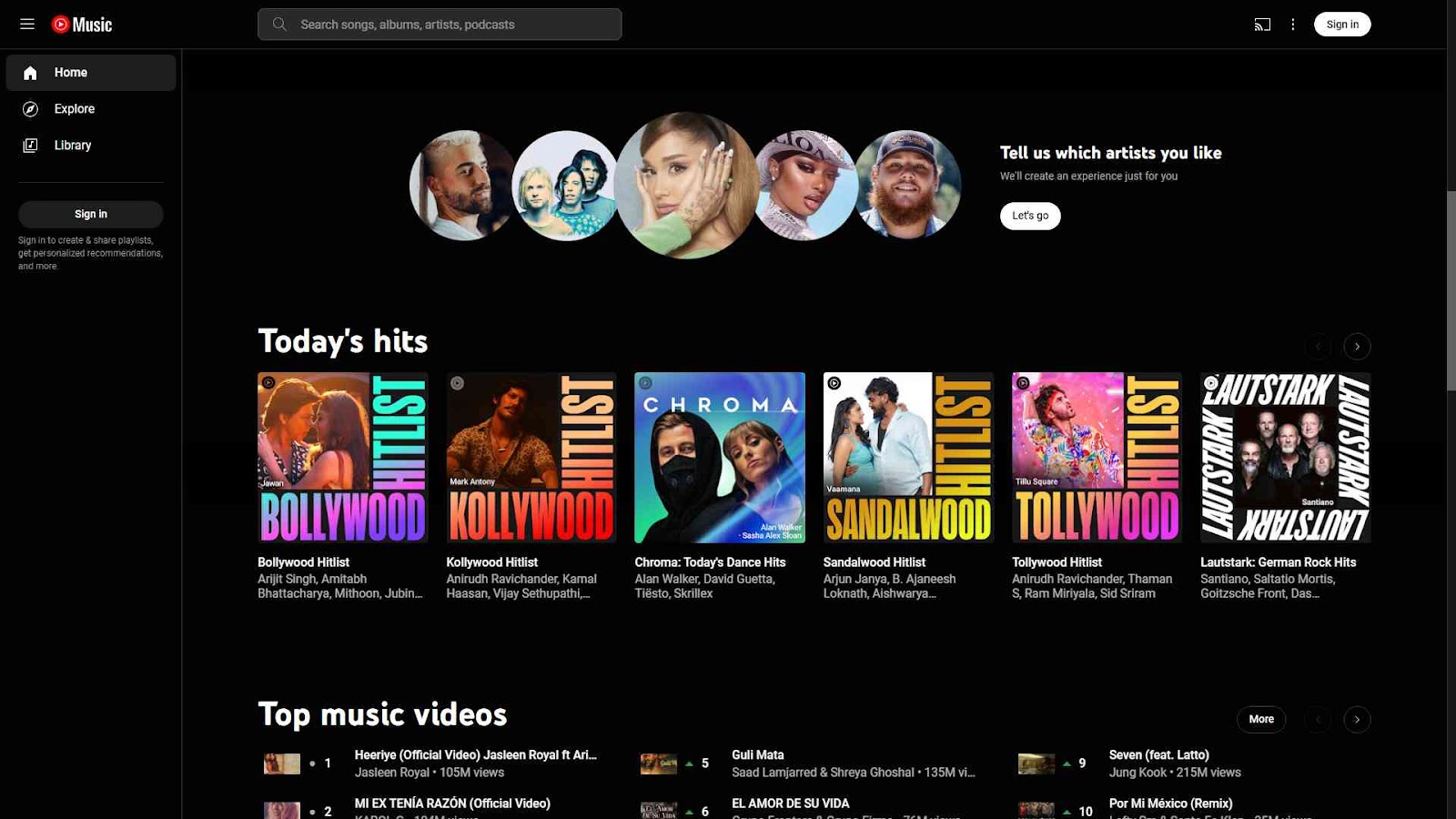
Task: Click the Heeriye video thumbnail
Action: [282, 763]
